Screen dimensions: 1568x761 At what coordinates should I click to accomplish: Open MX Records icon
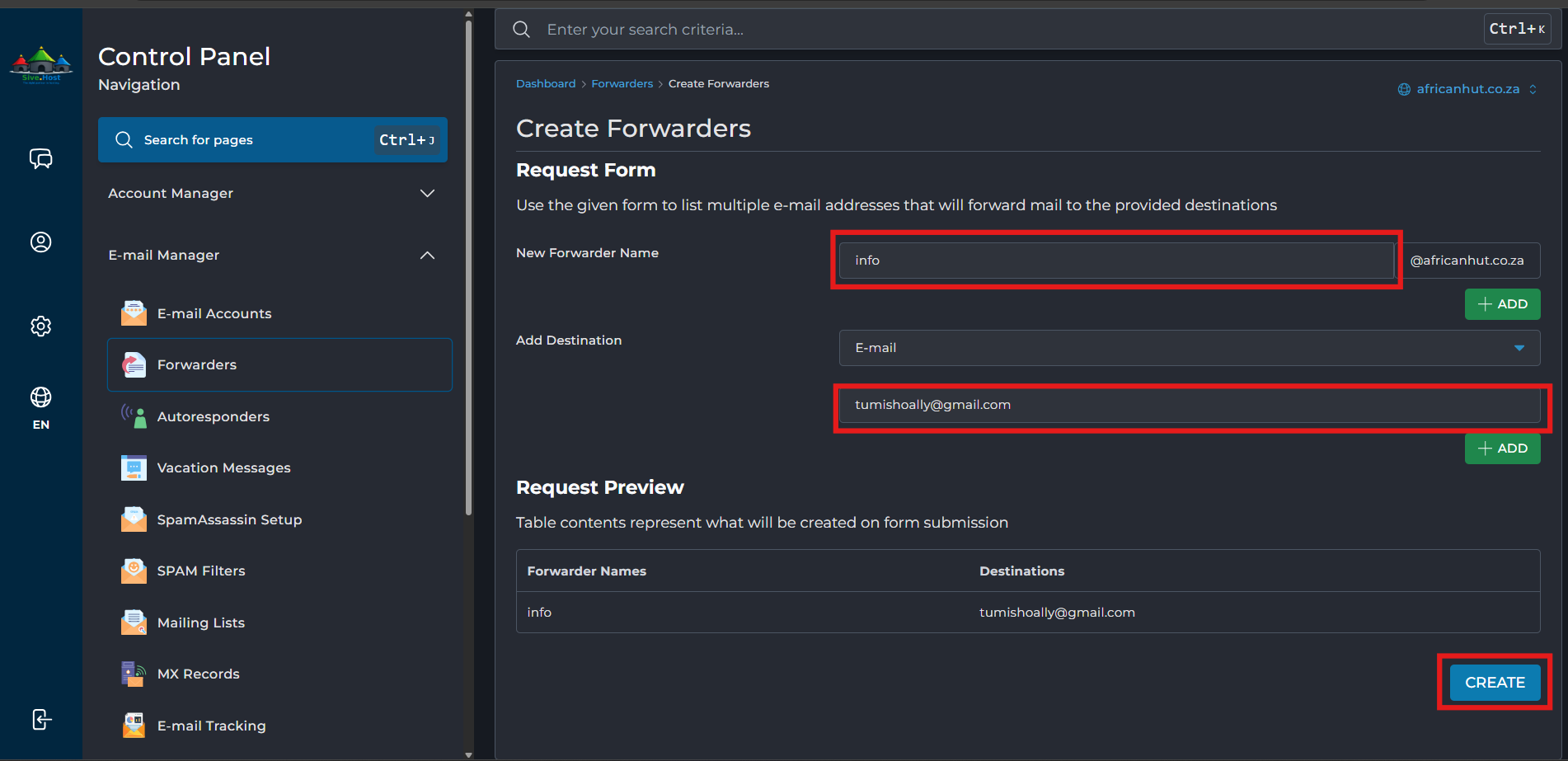pos(134,674)
